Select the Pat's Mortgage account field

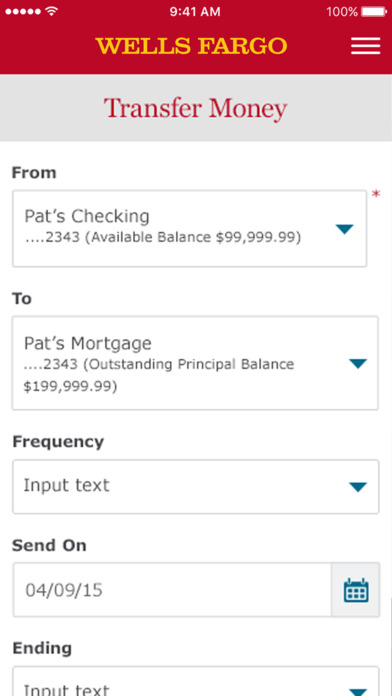(x=195, y=363)
